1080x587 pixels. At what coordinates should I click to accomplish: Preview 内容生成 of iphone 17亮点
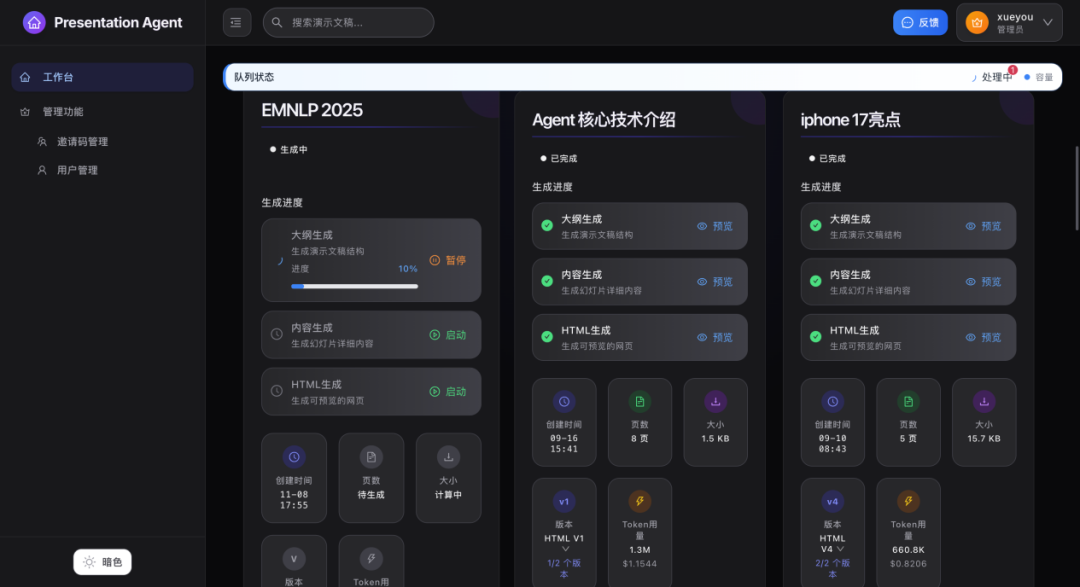(x=984, y=282)
